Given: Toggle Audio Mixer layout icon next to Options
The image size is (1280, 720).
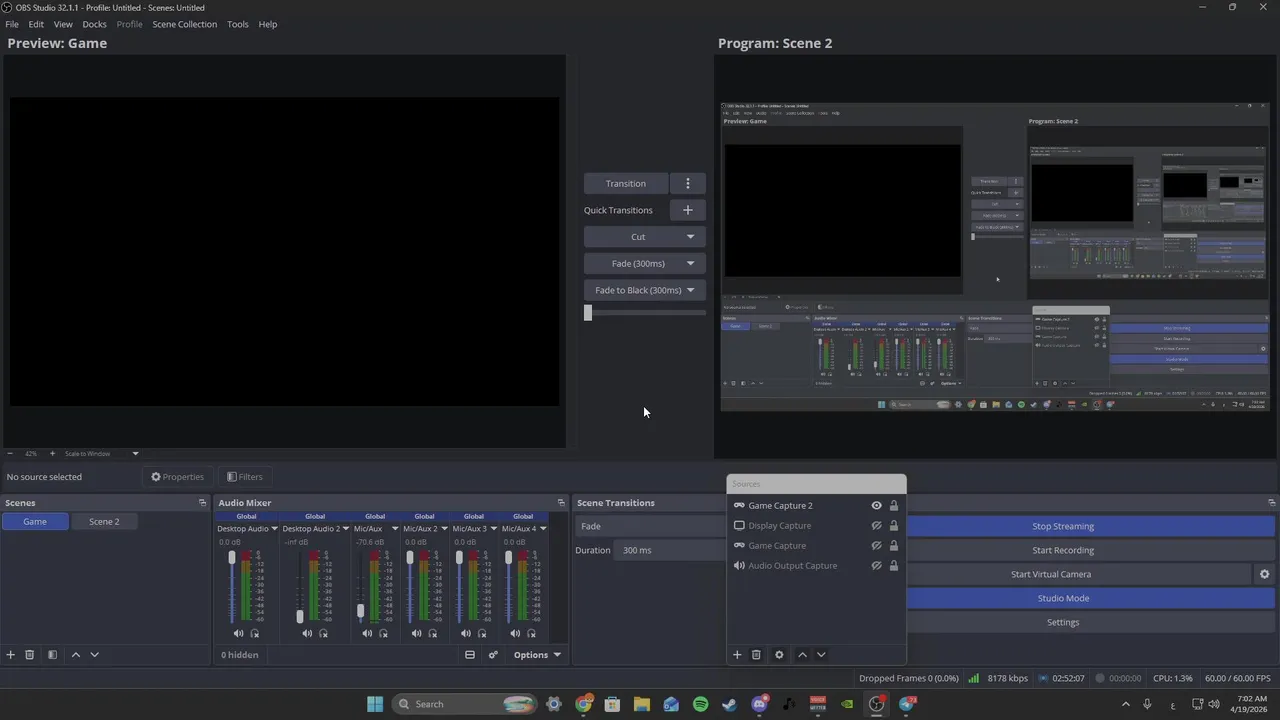Looking at the screenshot, I should pyautogui.click(x=469, y=655).
